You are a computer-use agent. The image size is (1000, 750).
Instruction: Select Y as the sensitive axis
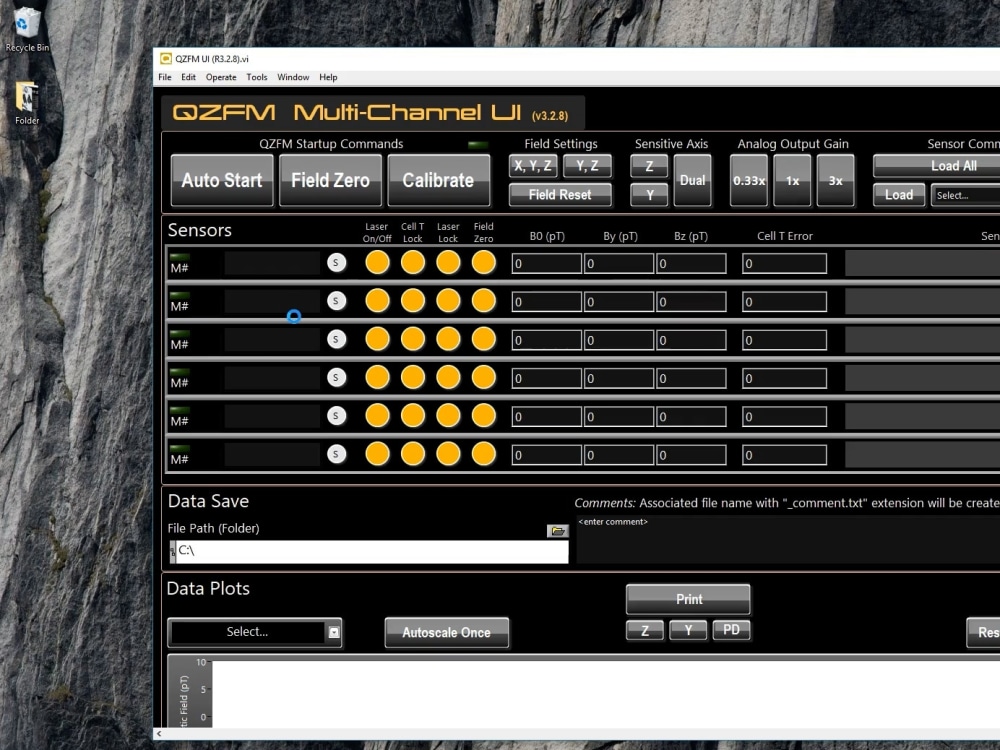[x=649, y=195]
